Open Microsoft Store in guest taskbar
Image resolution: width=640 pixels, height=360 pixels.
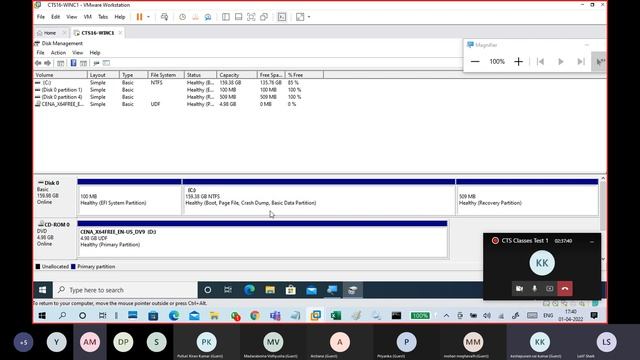pyautogui.click(x=291, y=290)
